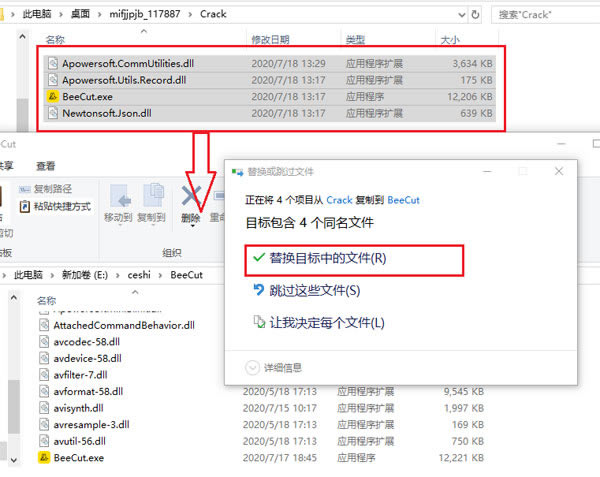The image size is (600, 477).
Task: Click the Move to (移动到) ribbon icon
Action: coord(119,200)
